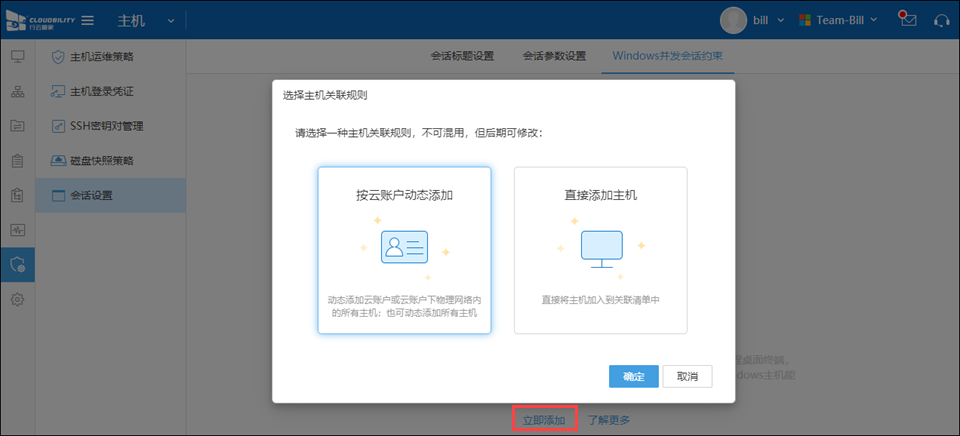Click the bill username text
The height and width of the screenshot is (436, 960).
point(761,20)
